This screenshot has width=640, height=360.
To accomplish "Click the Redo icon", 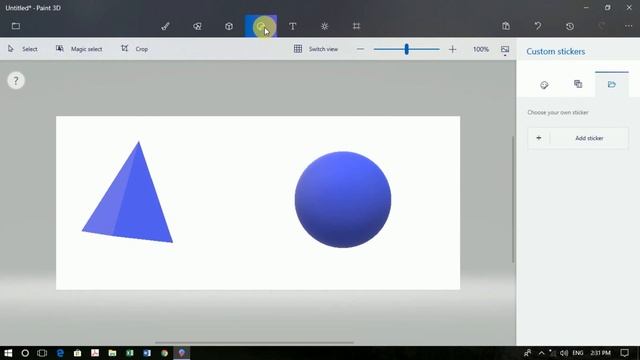I will tap(602, 26).
